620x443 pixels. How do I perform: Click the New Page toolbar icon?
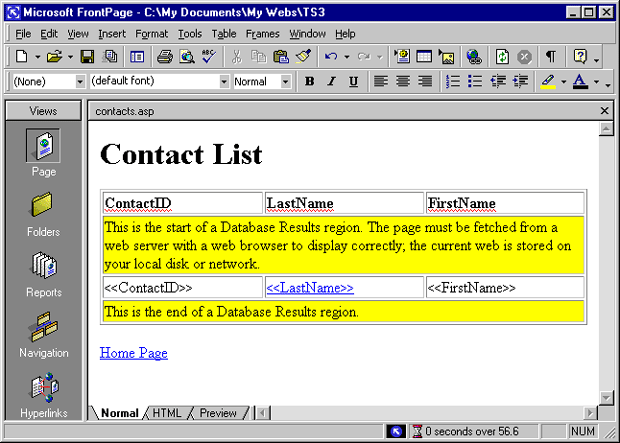pyautogui.click(x=22, y=57)
